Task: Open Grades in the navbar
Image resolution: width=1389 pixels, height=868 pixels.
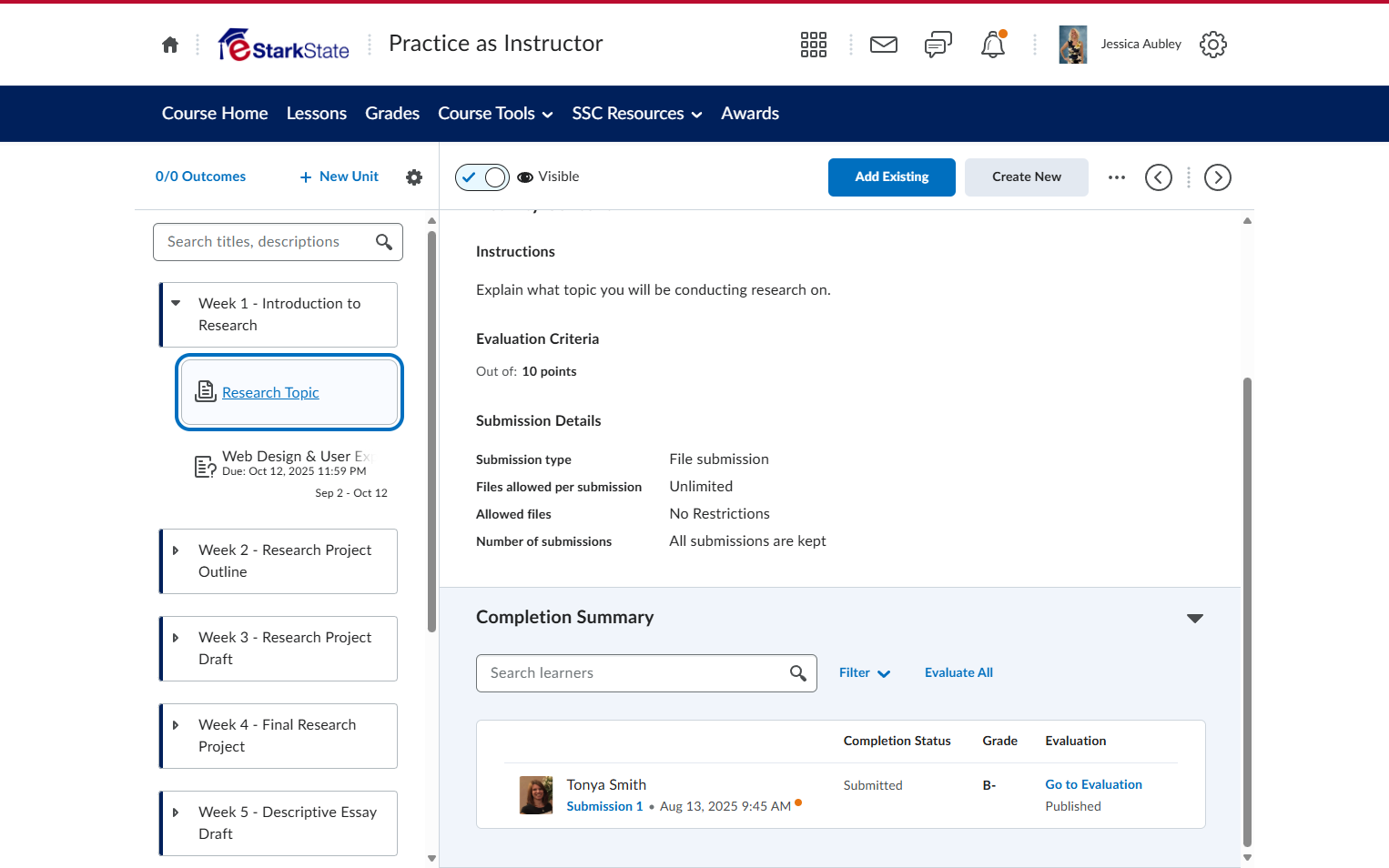Action: (x=392, y=114)
